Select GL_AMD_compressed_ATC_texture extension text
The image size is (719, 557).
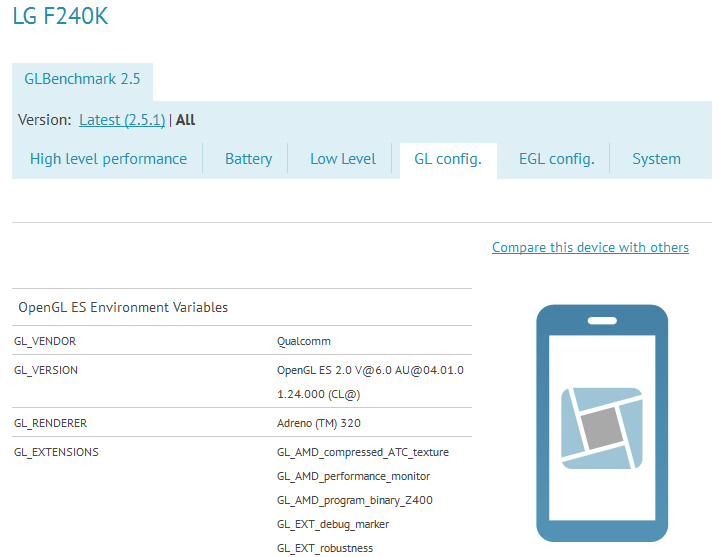(363, 452)
